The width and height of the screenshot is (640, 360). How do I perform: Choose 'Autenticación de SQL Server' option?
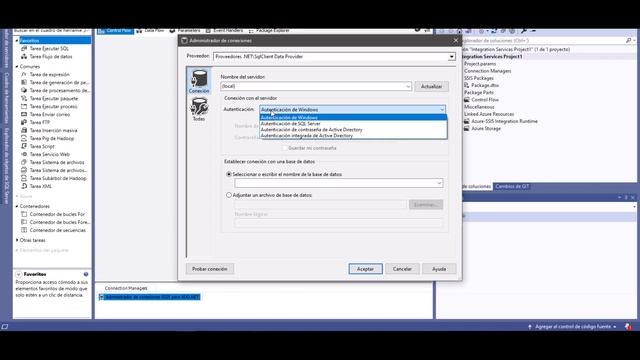(x=353, y=124)
